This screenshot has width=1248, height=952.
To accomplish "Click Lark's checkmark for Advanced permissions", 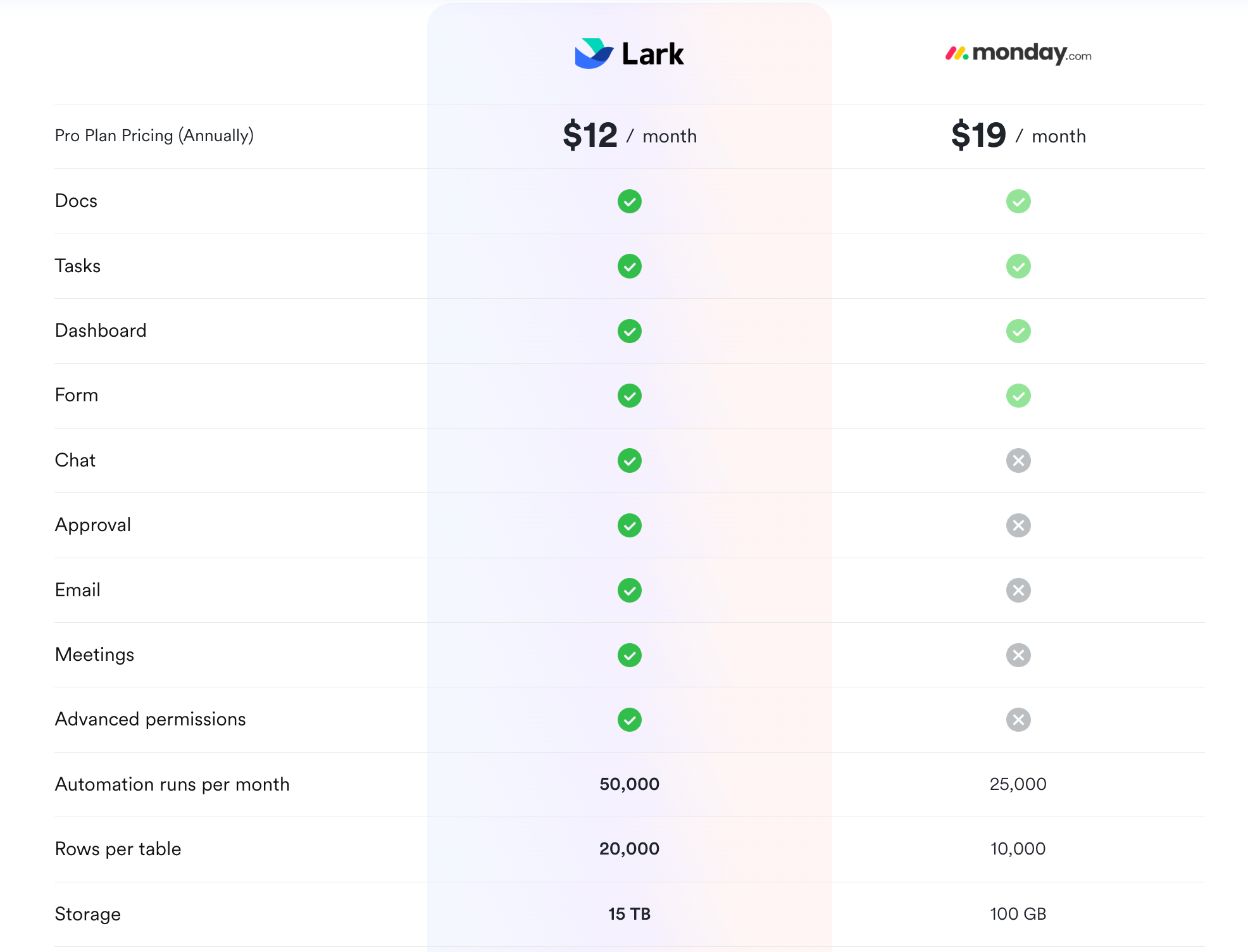I will pos(630,720).
